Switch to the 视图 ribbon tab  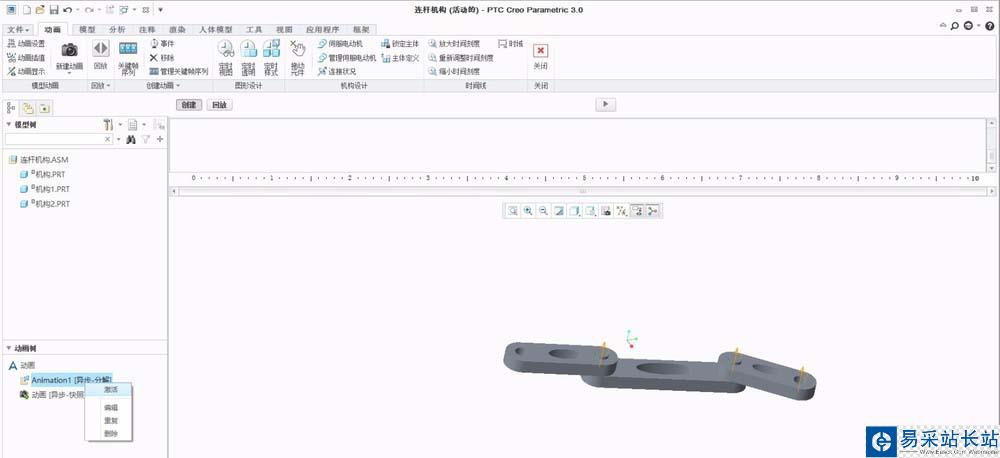(x=284, y=29)
